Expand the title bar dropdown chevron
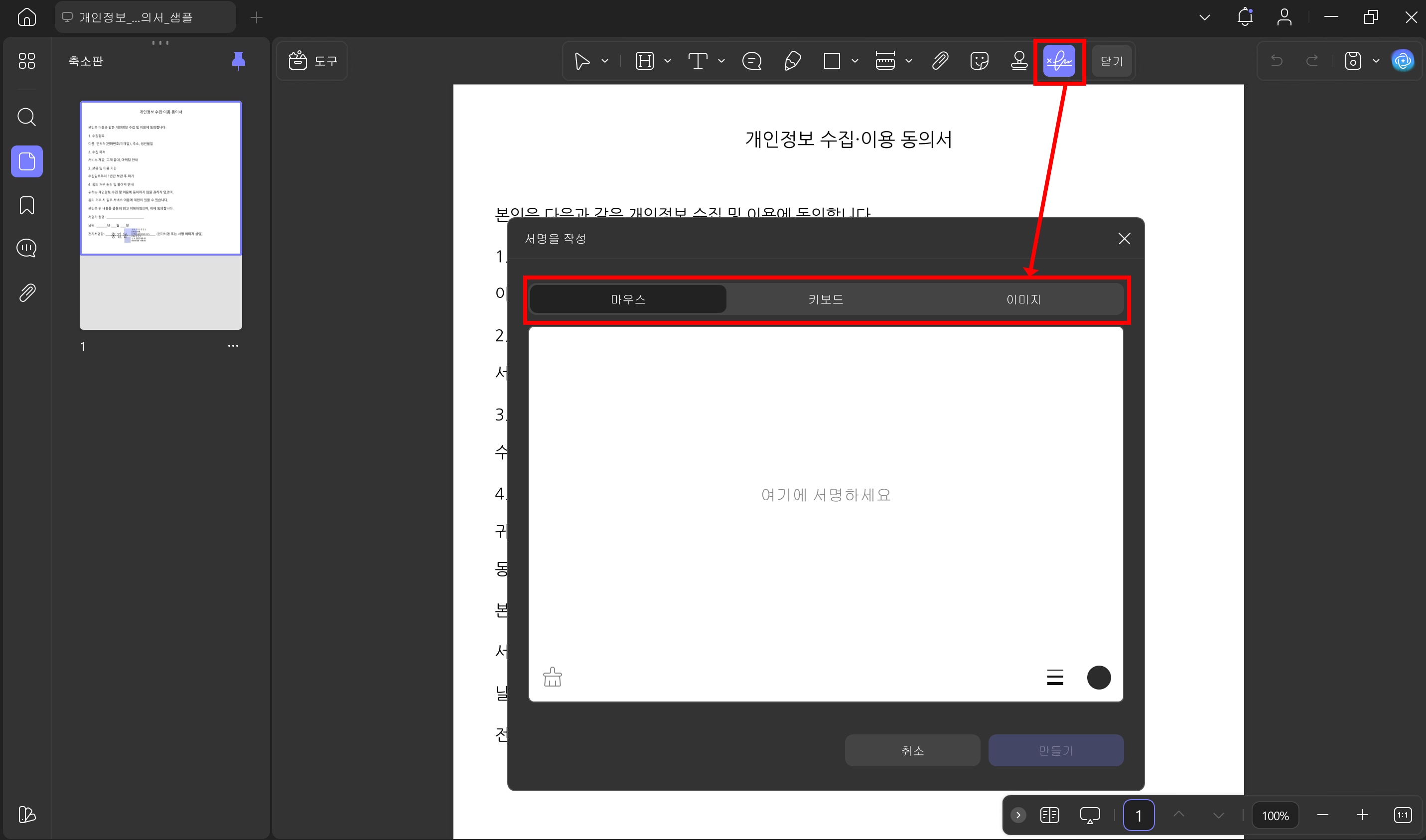This screenshot has height=840, width=1426. tap(1204, 17)
